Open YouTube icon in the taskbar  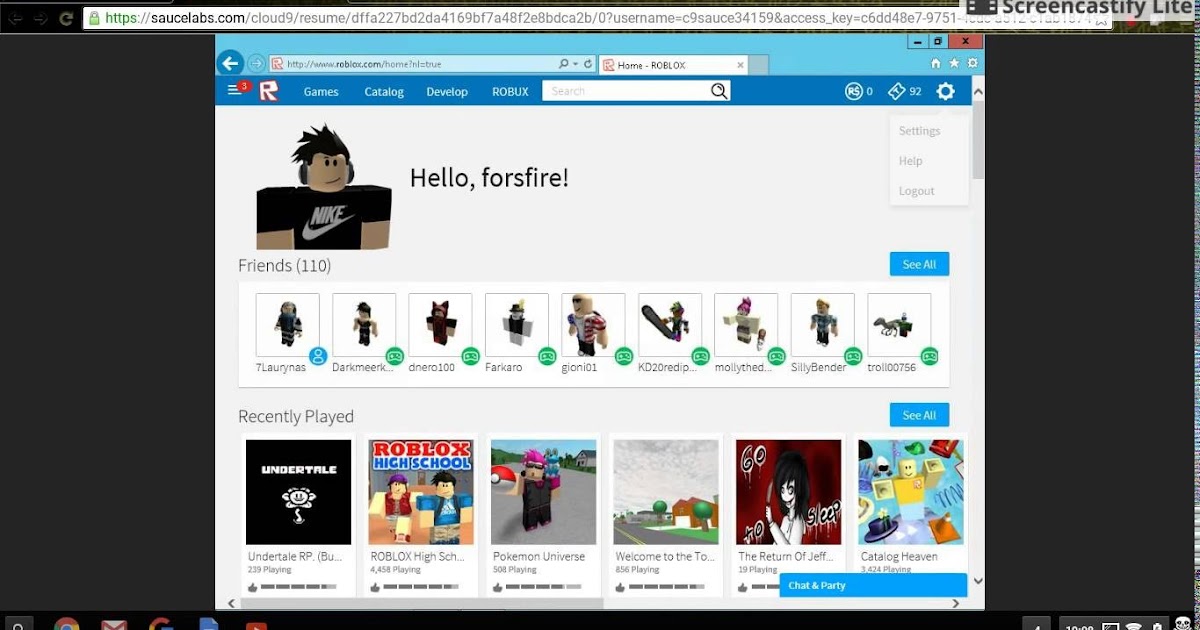click(x=255, y=626)
